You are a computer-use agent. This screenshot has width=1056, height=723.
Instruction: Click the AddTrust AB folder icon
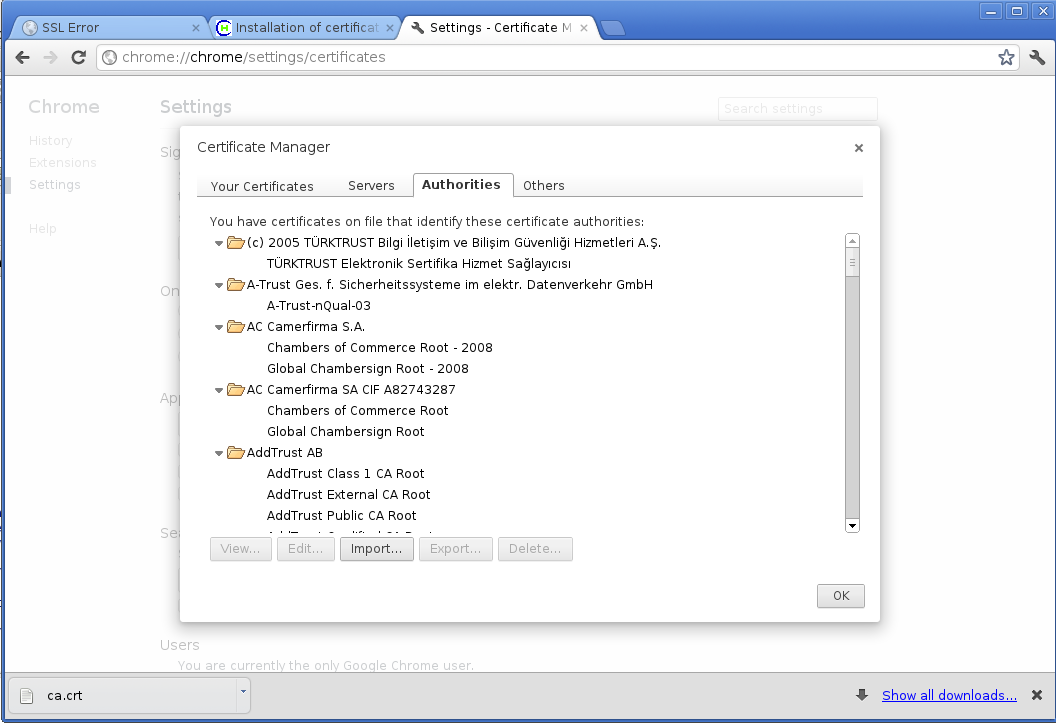click(236, 452)
